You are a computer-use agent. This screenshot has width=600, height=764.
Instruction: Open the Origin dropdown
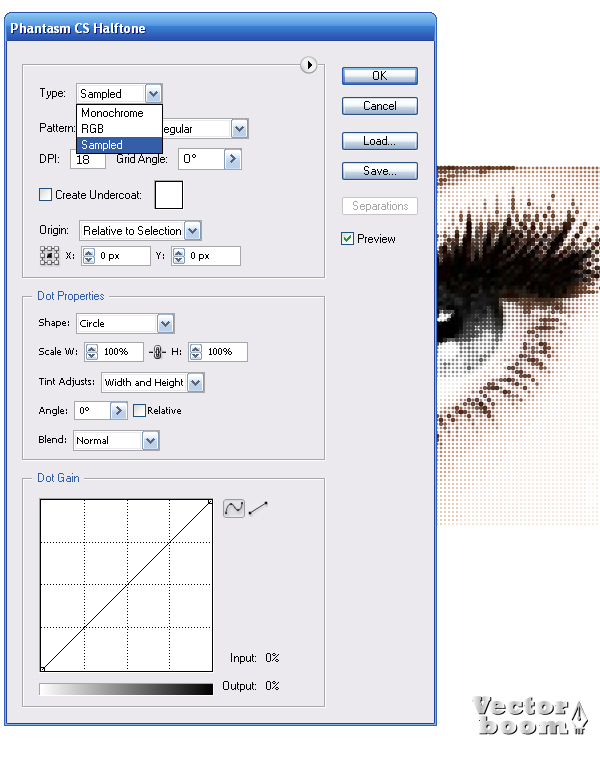(193, 230)
